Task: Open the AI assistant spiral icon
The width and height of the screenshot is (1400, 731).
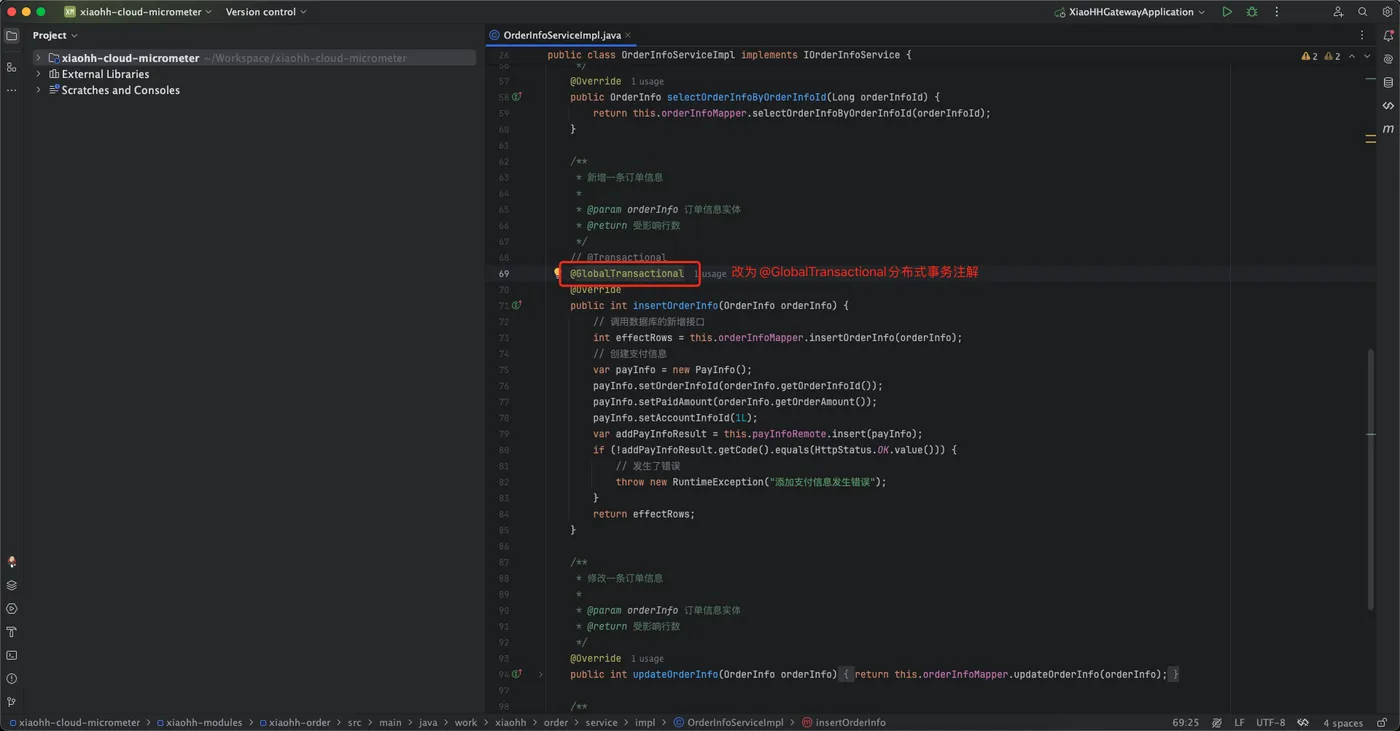Action: click(x=1388, y=59)
